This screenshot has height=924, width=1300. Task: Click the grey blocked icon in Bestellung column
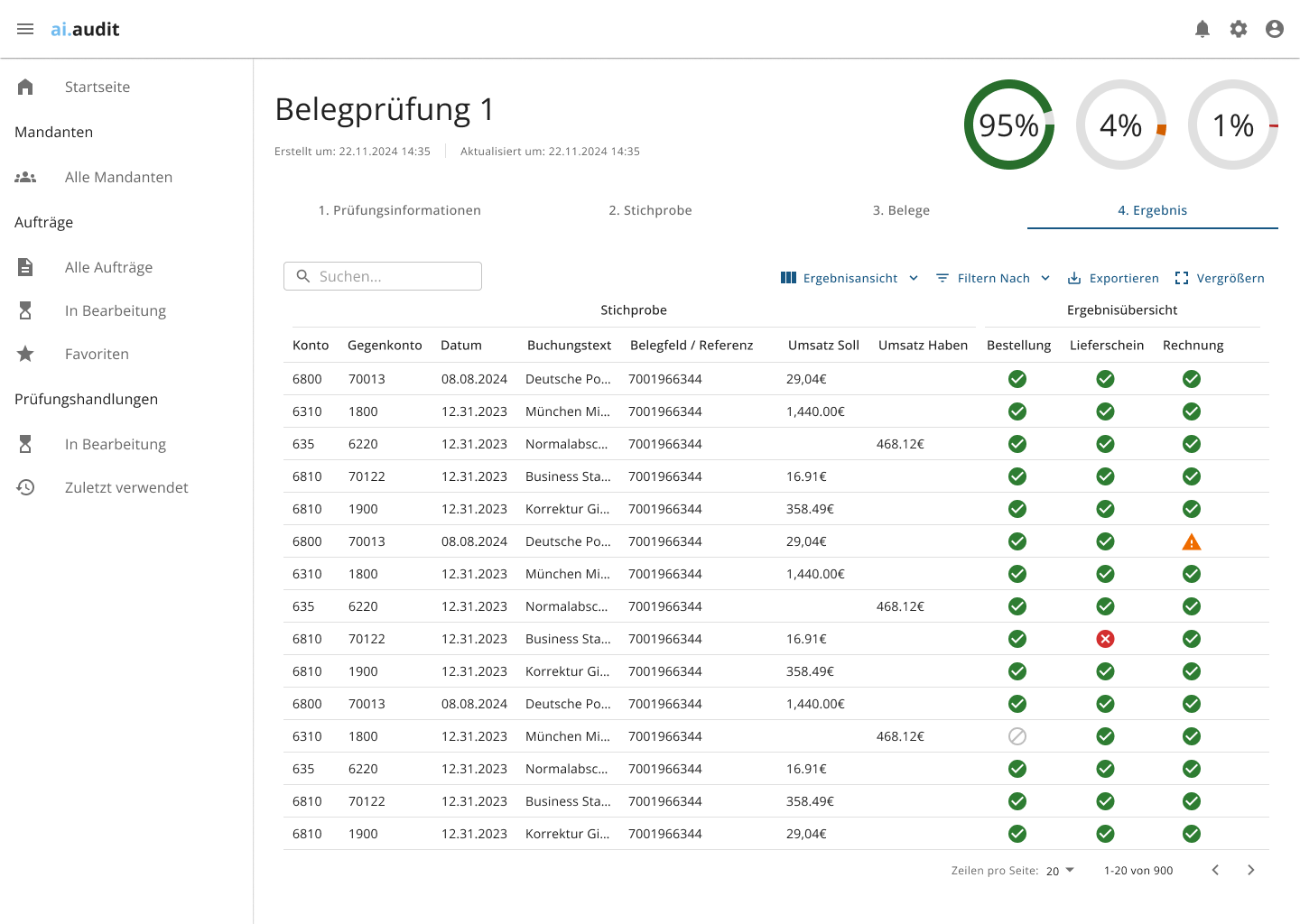click(1017, 736)
